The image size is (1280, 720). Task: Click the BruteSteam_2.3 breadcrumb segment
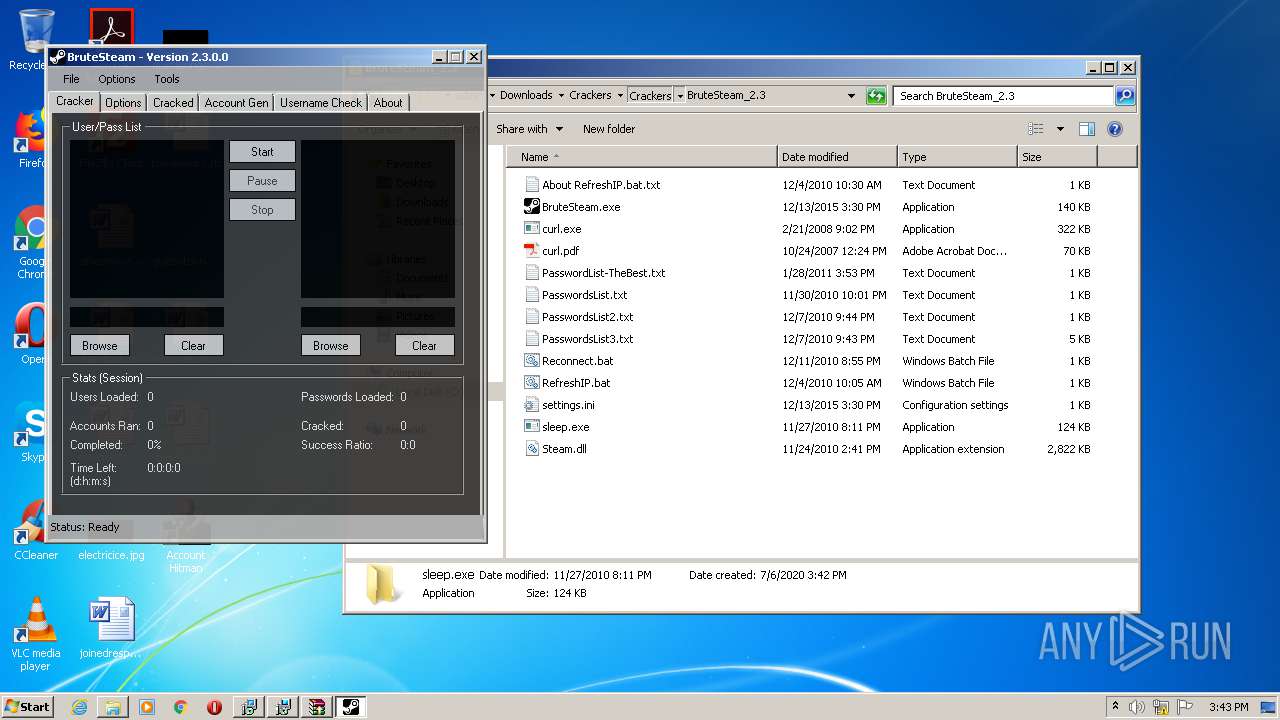(x=726, y=96)
